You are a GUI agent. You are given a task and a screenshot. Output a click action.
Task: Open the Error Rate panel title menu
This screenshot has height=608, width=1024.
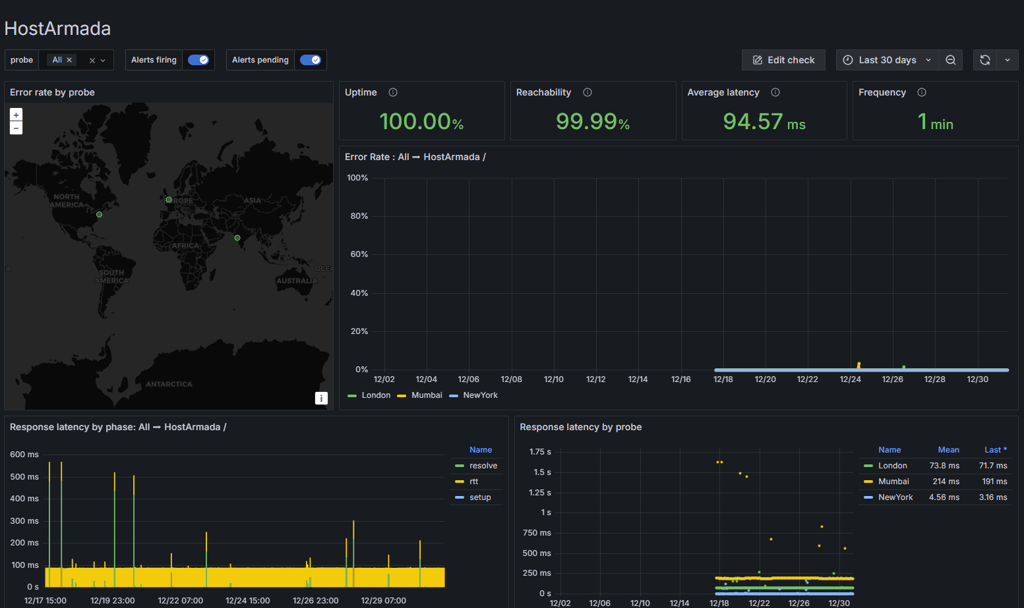[415, 157]
